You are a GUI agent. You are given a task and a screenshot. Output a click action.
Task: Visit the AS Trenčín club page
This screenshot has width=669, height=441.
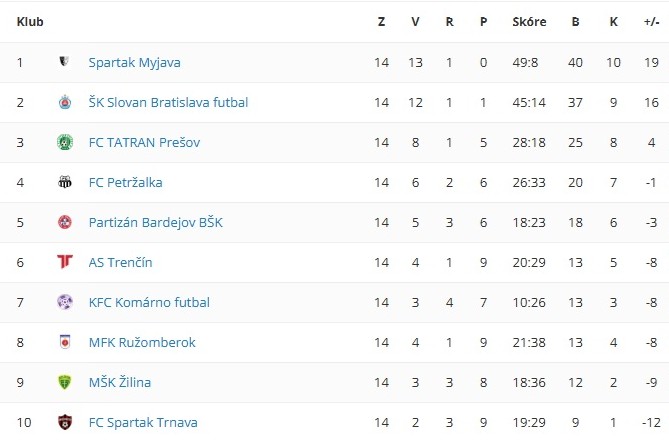[120, 262]
